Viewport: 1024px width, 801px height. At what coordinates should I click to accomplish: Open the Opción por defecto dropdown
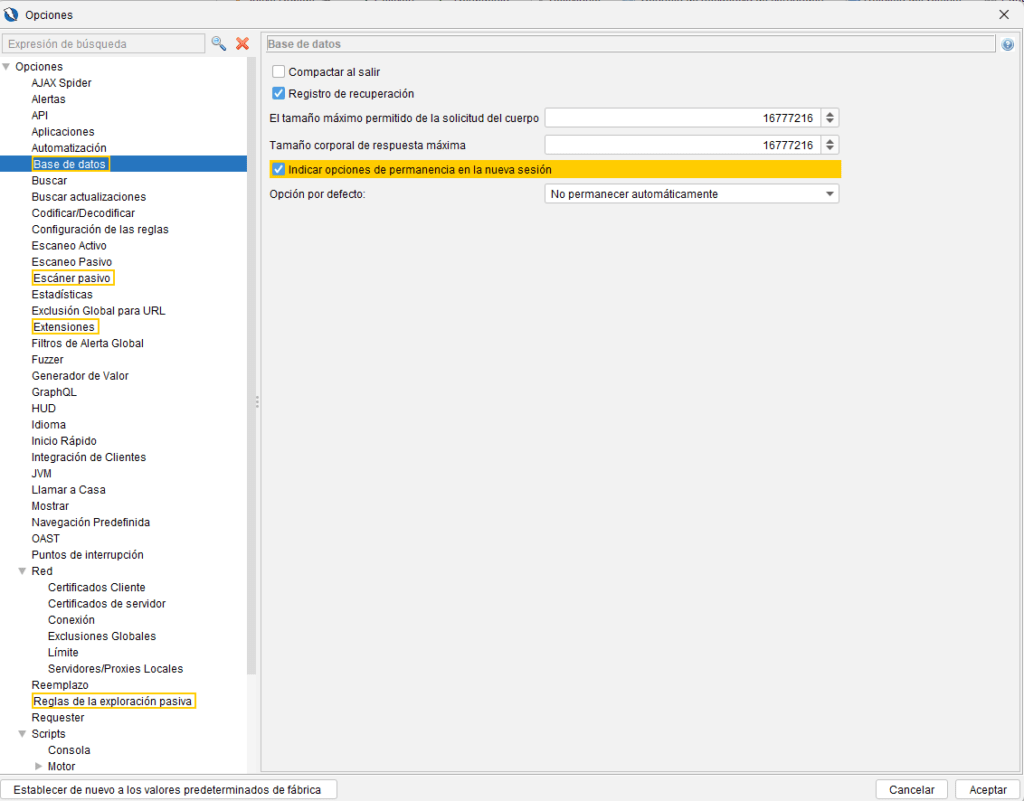pos(691,194)
